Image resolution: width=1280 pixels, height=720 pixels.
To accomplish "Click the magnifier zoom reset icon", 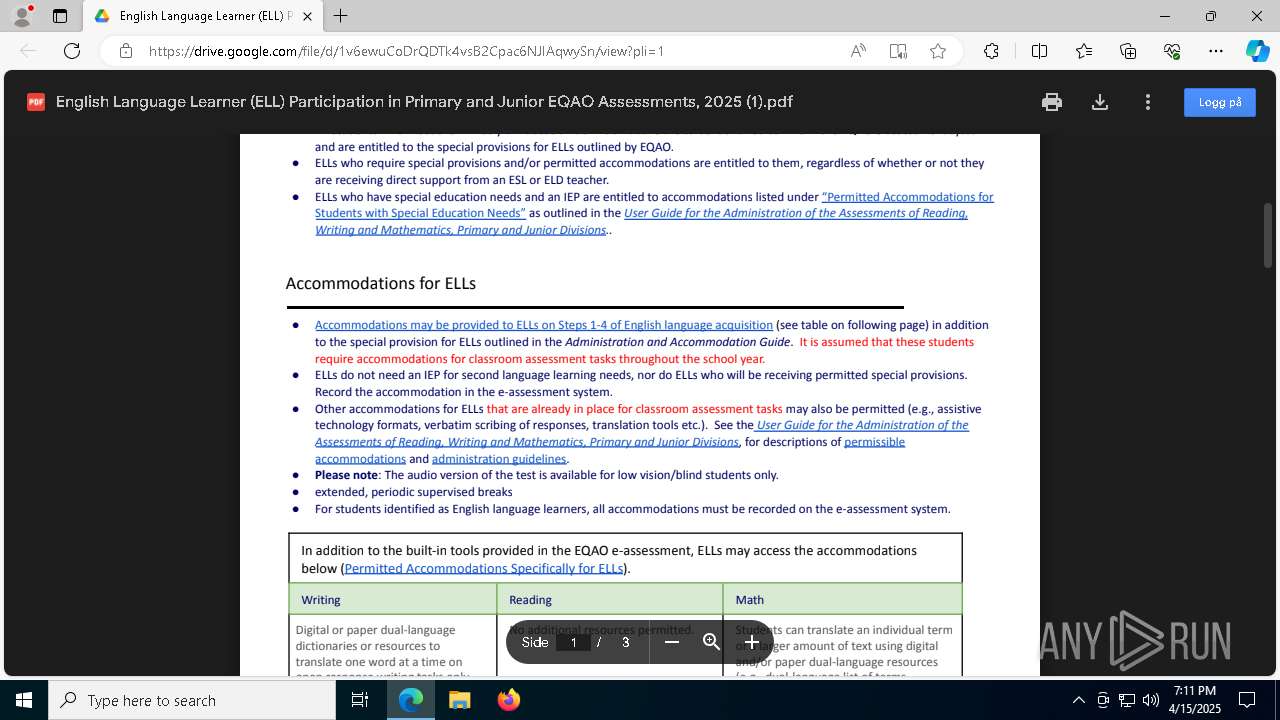I will coord(711,642).
